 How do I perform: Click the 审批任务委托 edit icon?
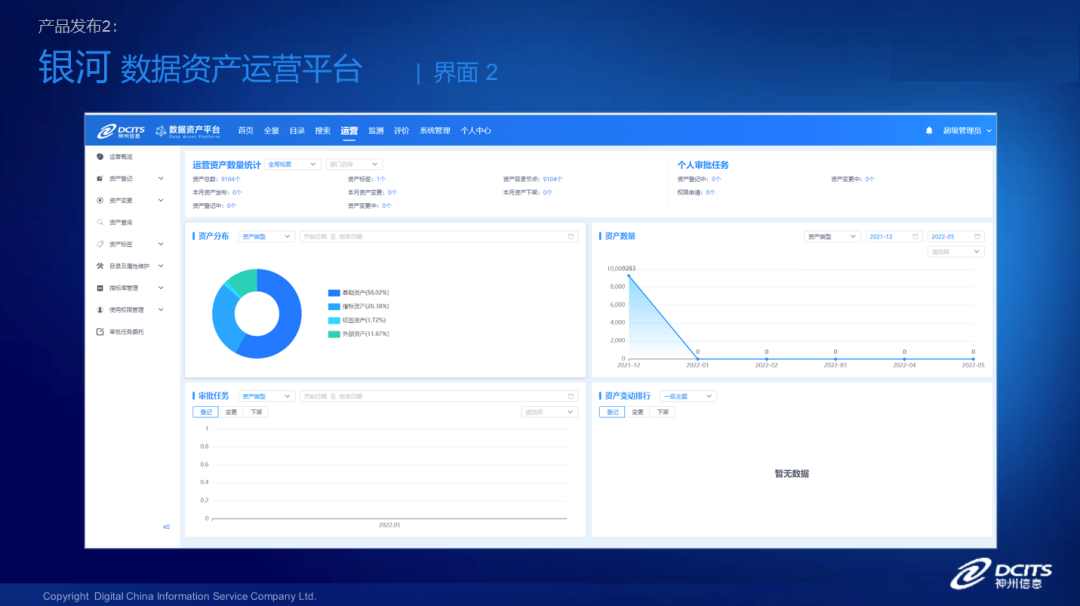coord(100,332)
